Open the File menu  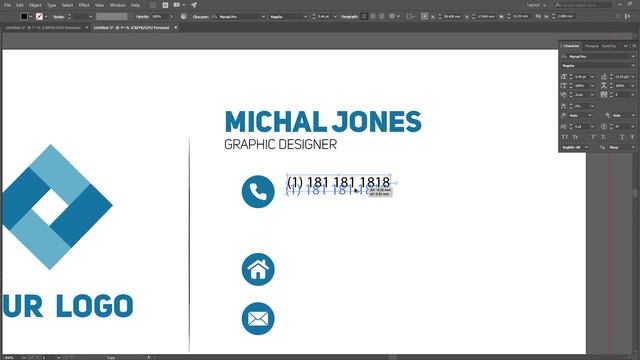pyautogui.click(x=7, y=5)
